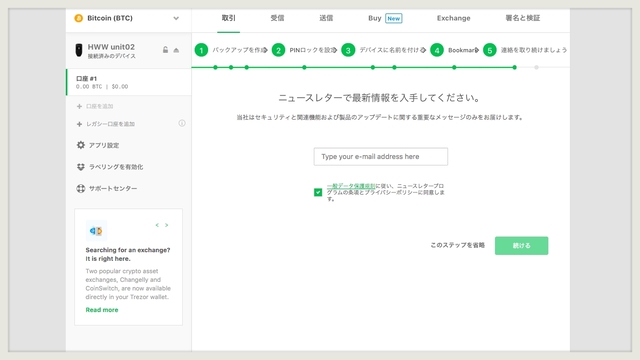Screen dimensions: 640x360
Task: Click the e-mail address input field
Action: coord(380,157)
